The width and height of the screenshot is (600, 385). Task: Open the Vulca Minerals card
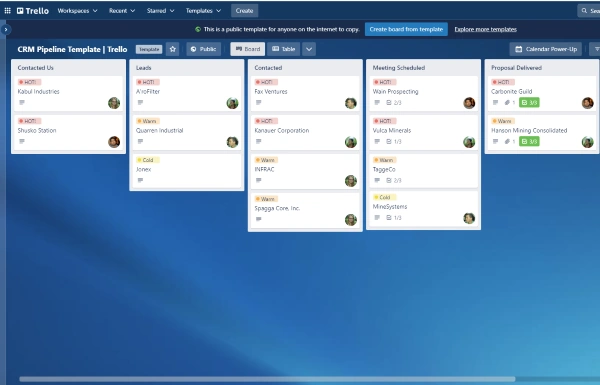pyautogui.click(x=424, y=132)
